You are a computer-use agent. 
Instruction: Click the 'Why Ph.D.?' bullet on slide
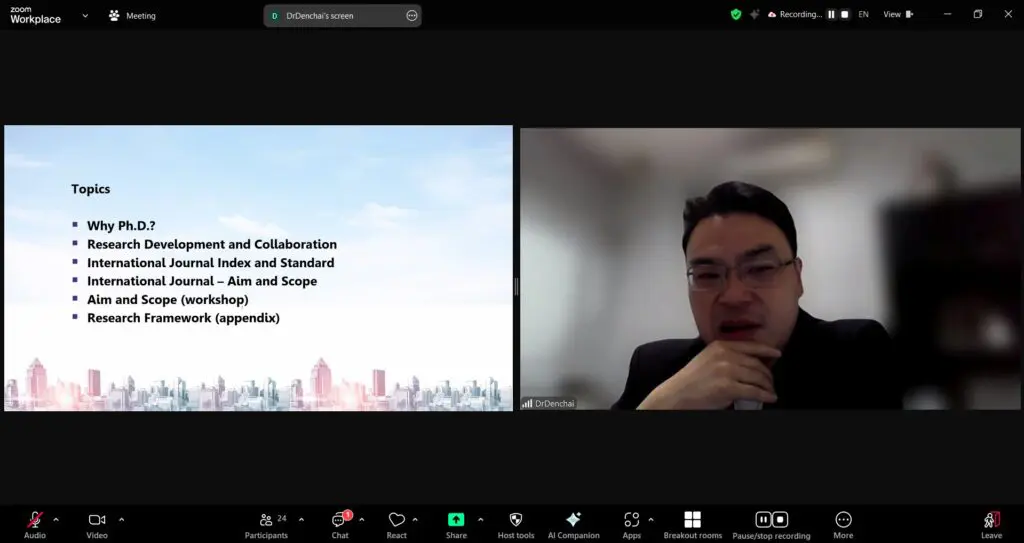coord(121,226)
